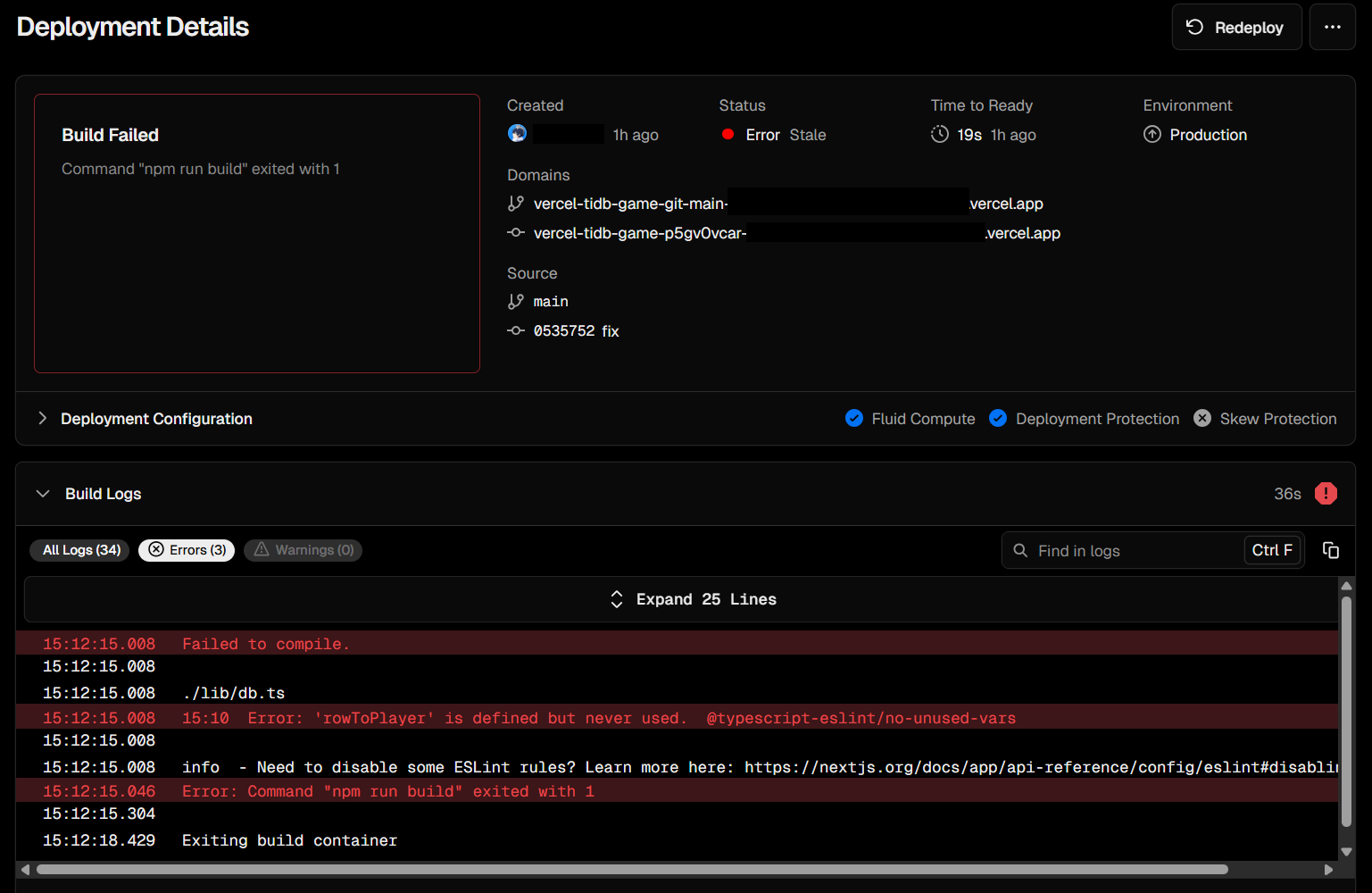Click the Skew Protection disabled X icon
The image size is (1372, 893).
click(1202, 418)
